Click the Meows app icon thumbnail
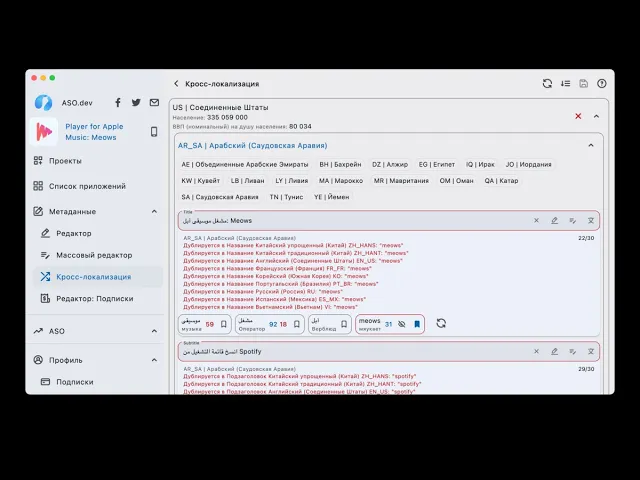This screenshot has width=640, height=480. click(x=44, y=131)
